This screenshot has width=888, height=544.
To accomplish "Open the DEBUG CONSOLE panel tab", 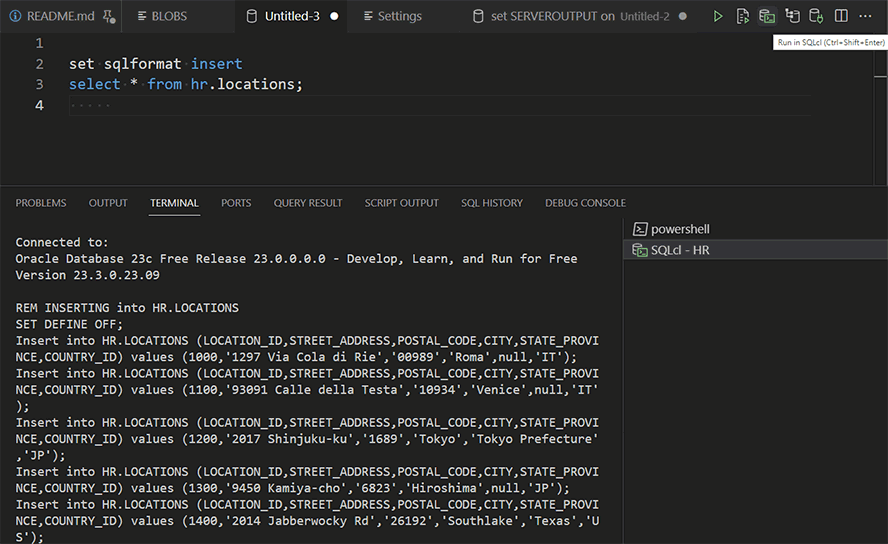I will click(x=585, y=203).
